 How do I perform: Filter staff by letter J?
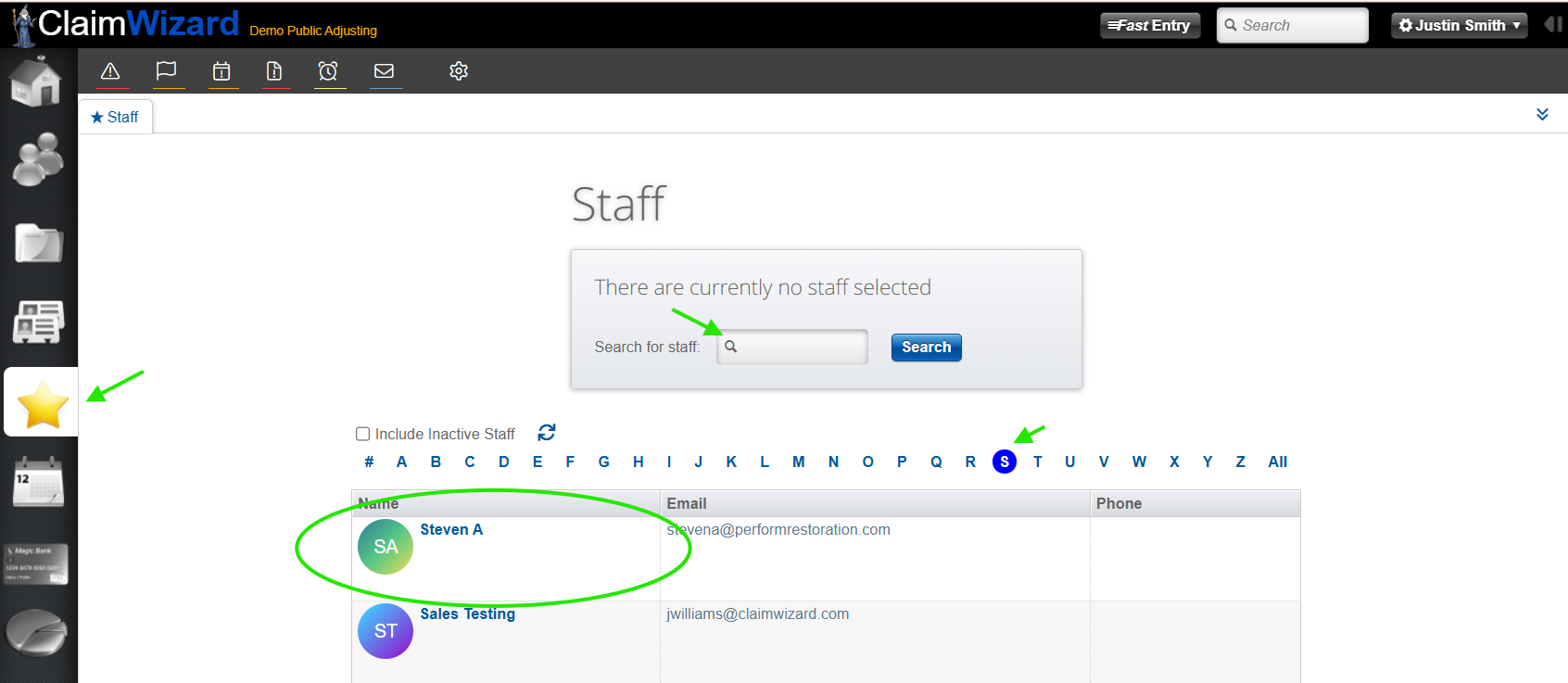[x=699, y=462]
